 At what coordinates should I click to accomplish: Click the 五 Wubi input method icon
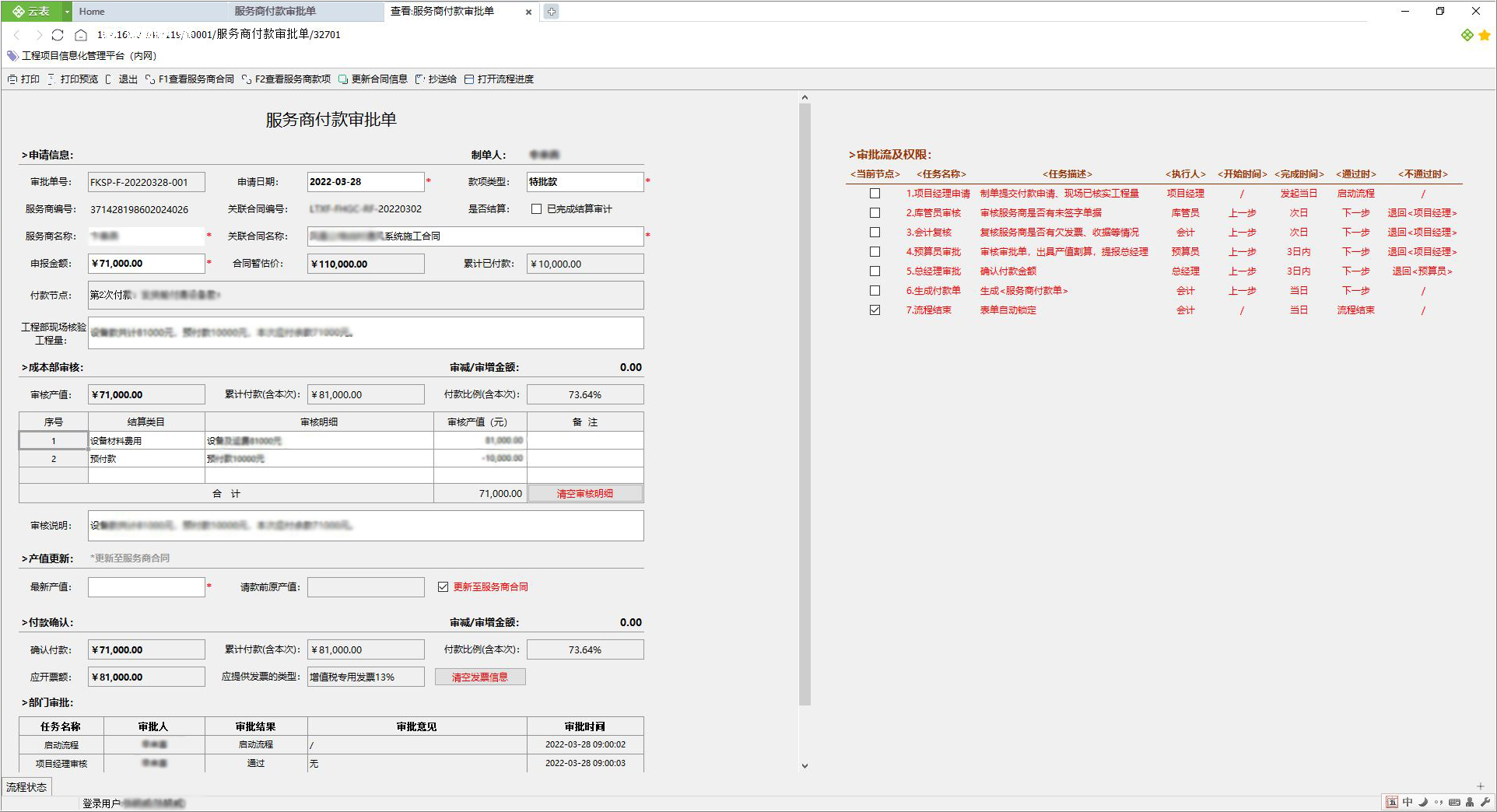tap(1391, 803)
